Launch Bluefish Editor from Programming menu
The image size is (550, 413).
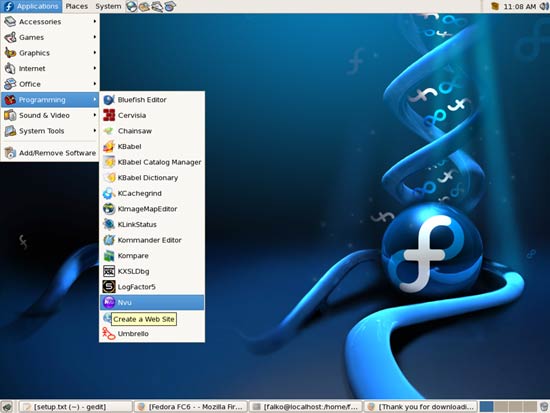pyautogui.click(x=152, y=100)
